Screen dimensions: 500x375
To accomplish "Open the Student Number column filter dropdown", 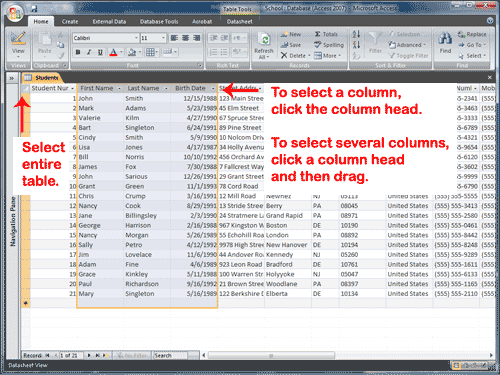I will click(x=72, y=88).
